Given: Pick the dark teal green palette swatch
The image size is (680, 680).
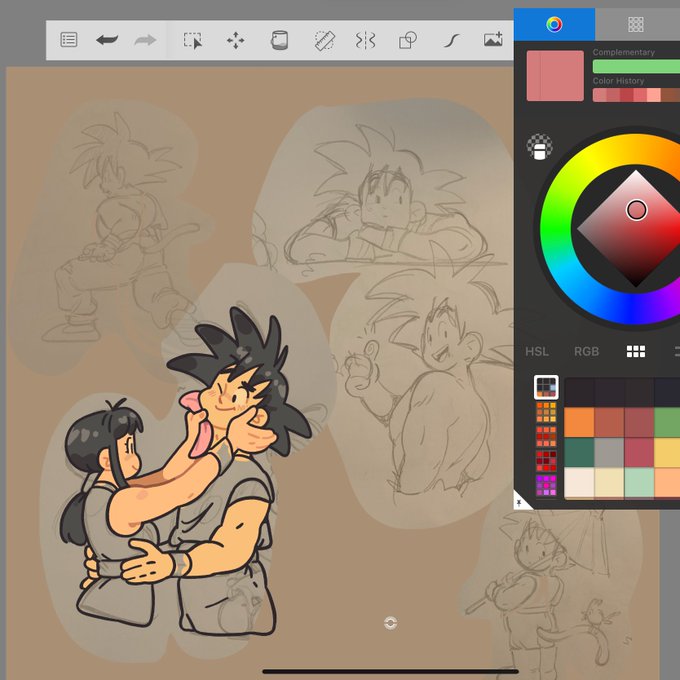Looking at the screenshot, I should tap(579, 452).
